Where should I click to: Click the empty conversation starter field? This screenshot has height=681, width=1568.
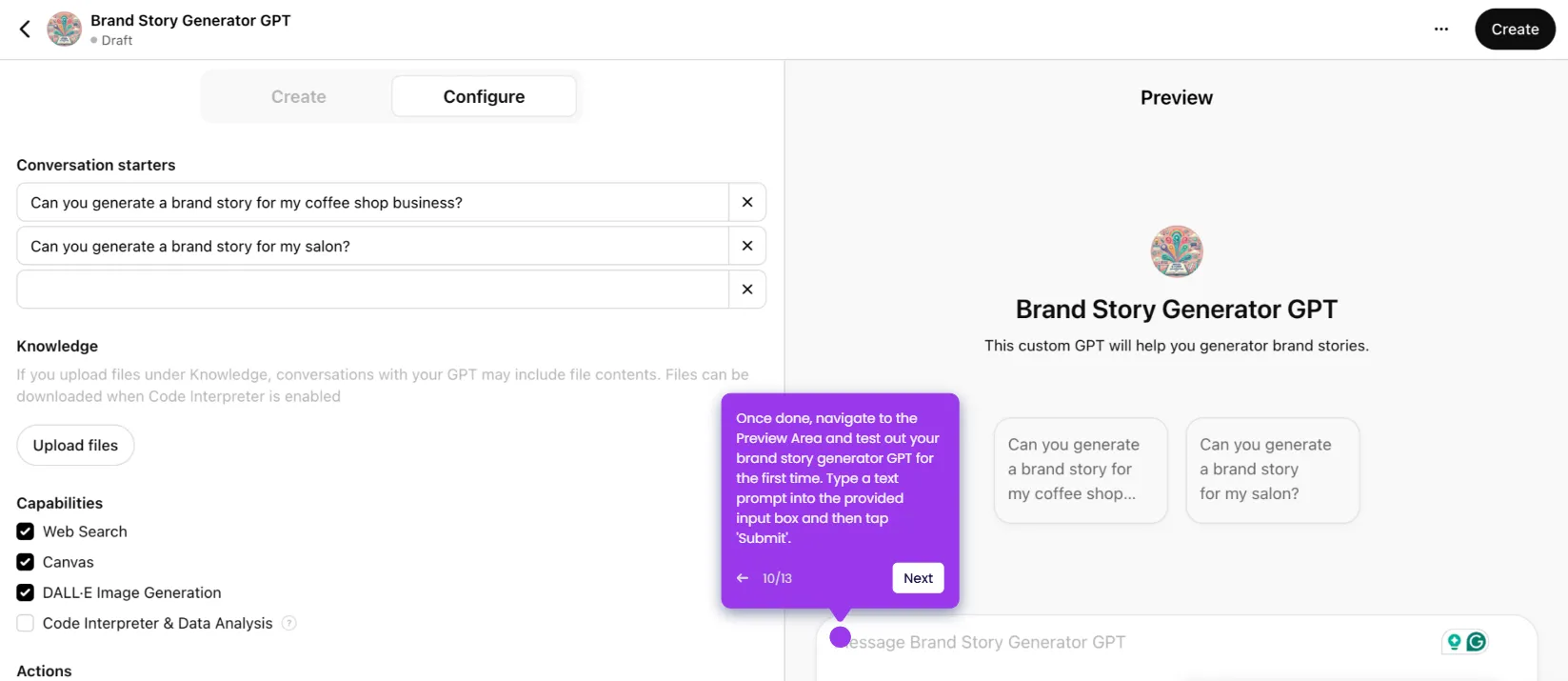point(372,290)
